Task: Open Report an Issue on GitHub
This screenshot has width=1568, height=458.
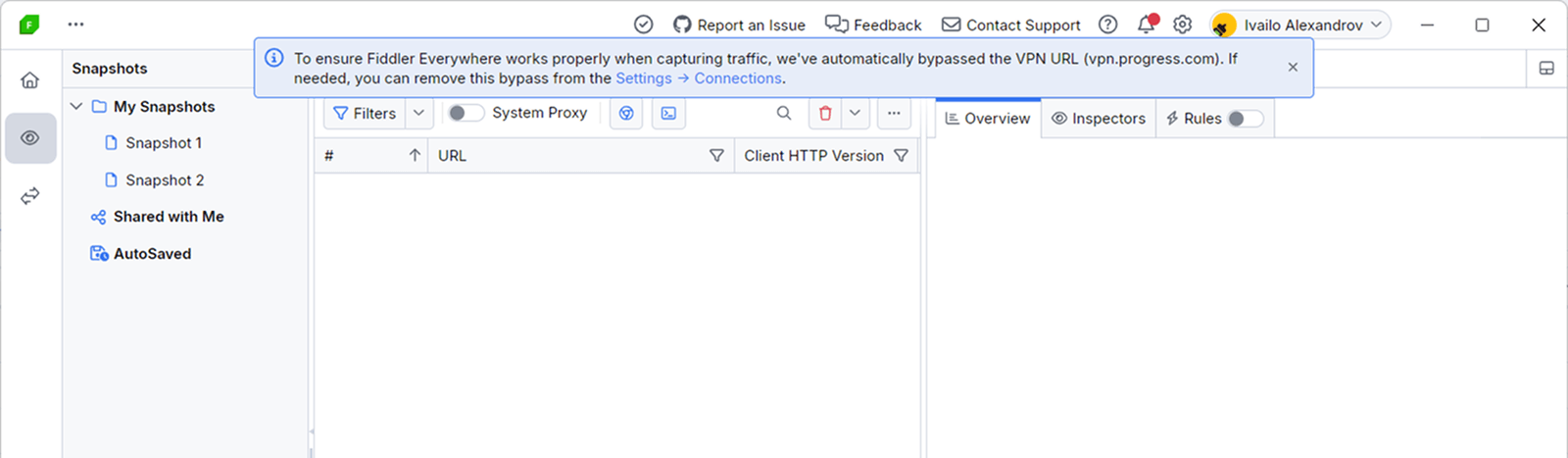Action: pyautogui.click(x=739, y=25)
